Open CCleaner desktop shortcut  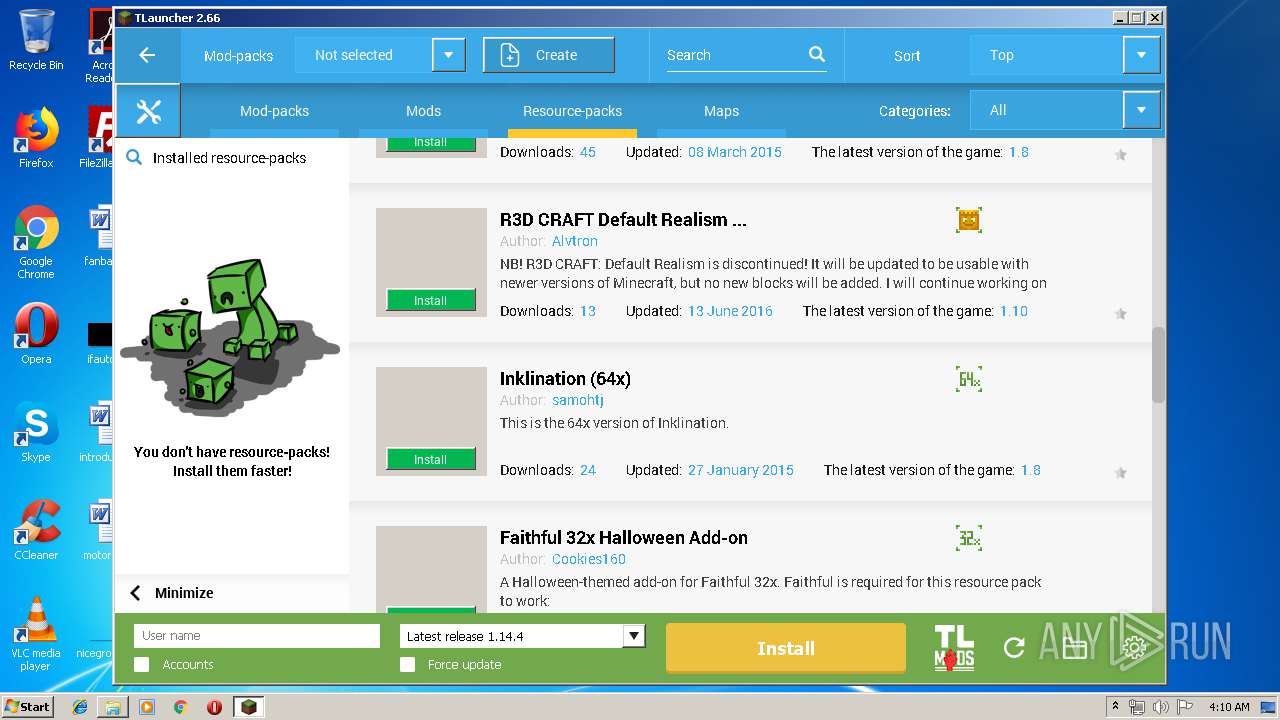36,531
